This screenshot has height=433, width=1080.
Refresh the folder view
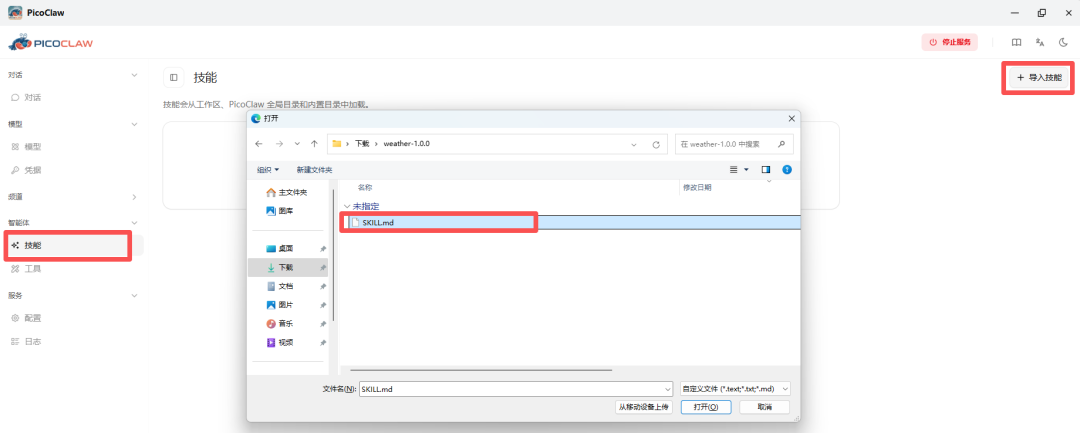[656, 145]
